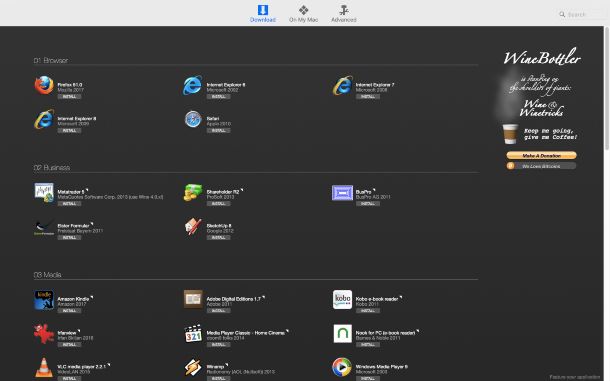Install Media Player Classic - Home Cinema
Screen dimensions: 610x381
pos(218,344)
